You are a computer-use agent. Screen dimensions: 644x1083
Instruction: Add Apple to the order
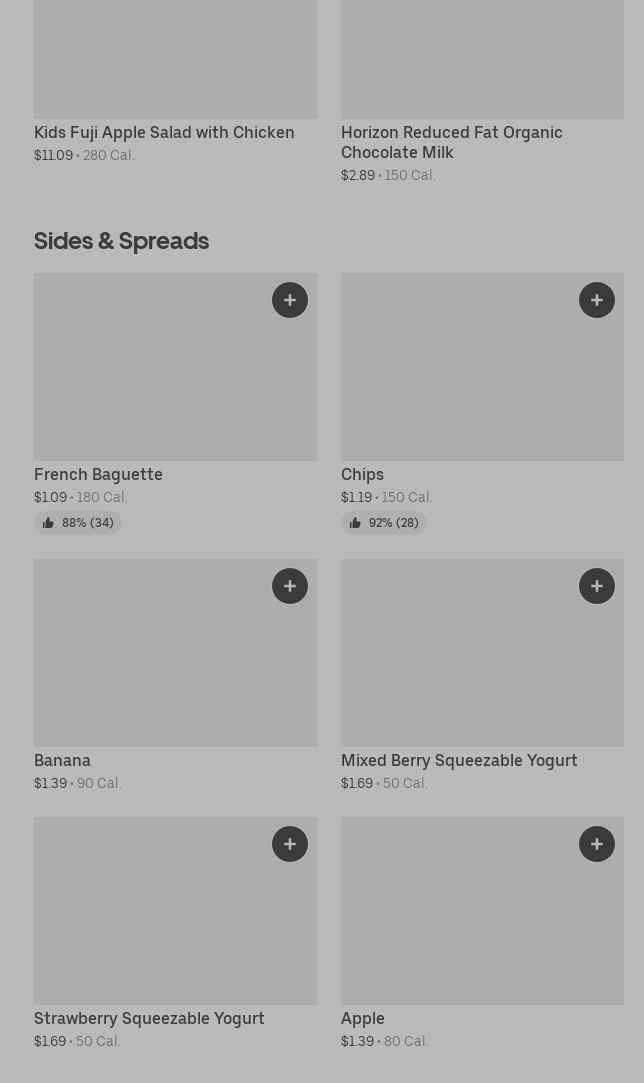[597, 844]
